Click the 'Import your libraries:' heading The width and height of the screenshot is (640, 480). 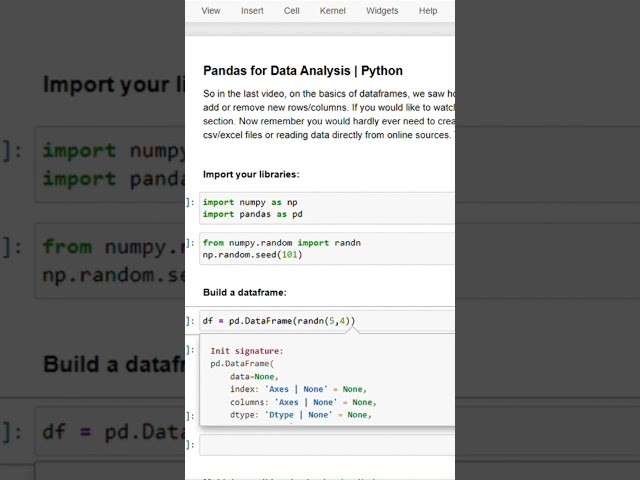[251, 174]
